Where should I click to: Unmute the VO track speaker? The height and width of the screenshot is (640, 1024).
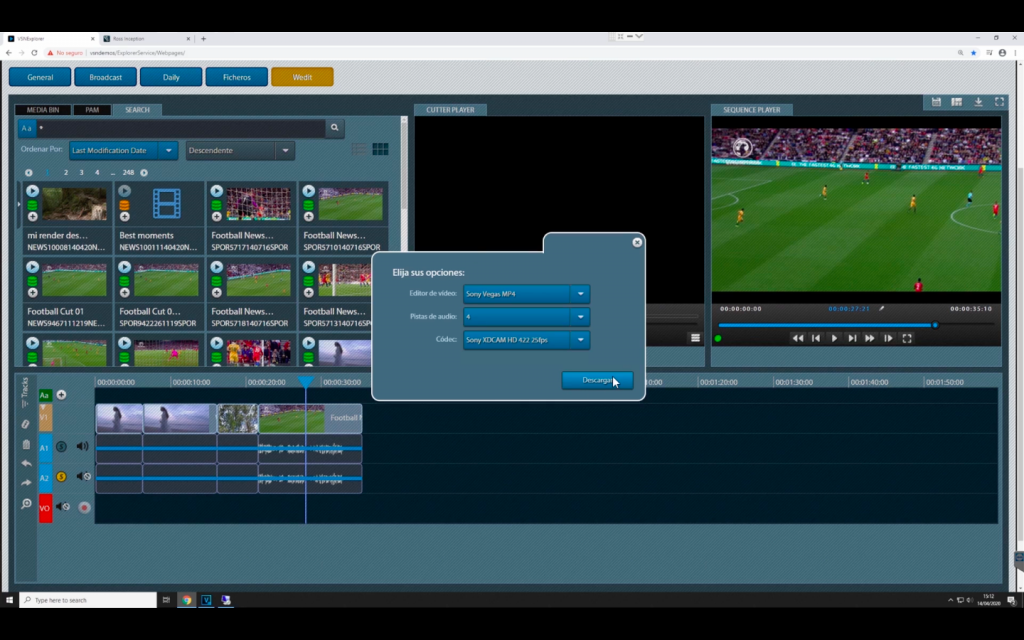(x=63, y=507)
